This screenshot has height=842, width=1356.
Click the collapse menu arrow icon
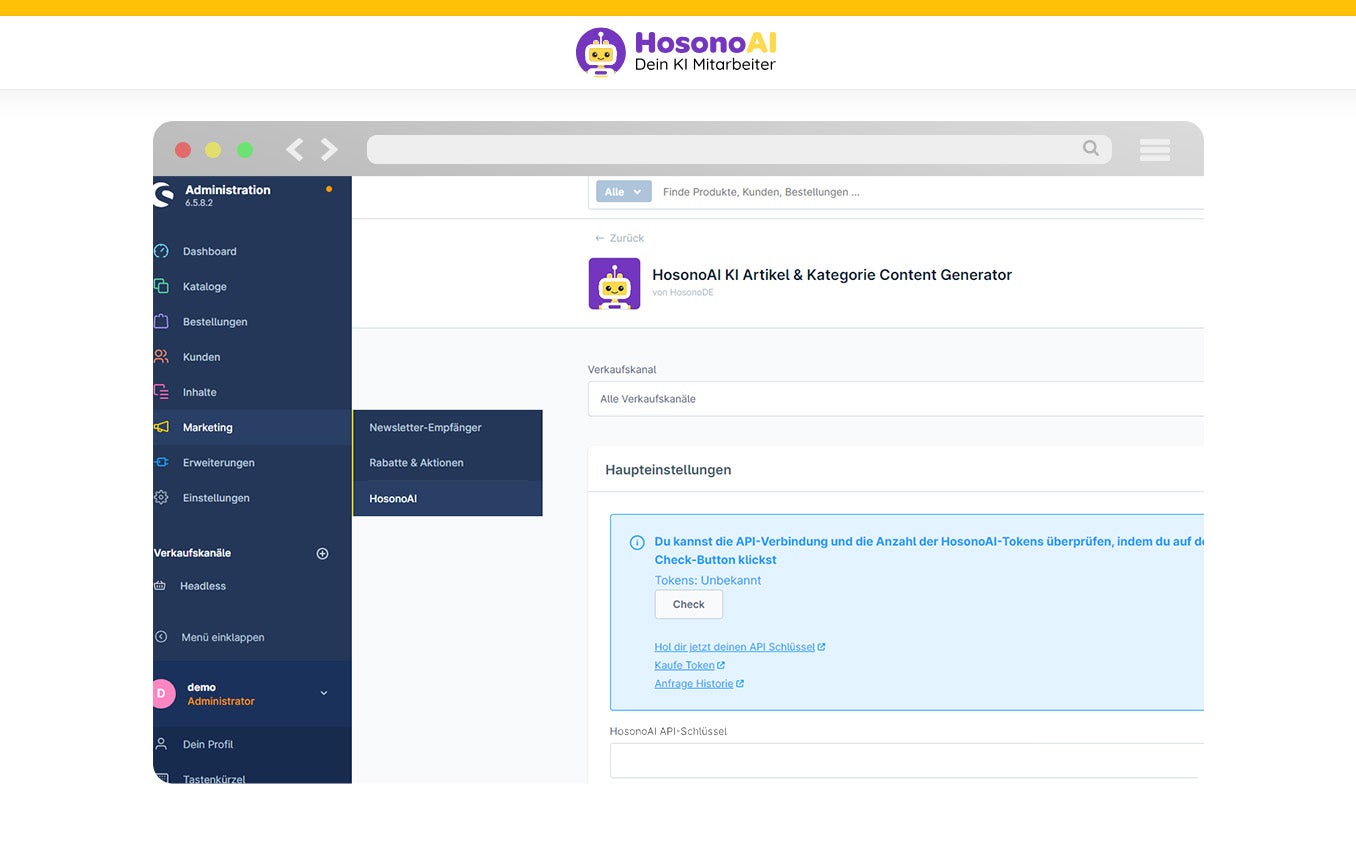pos(161,637)
